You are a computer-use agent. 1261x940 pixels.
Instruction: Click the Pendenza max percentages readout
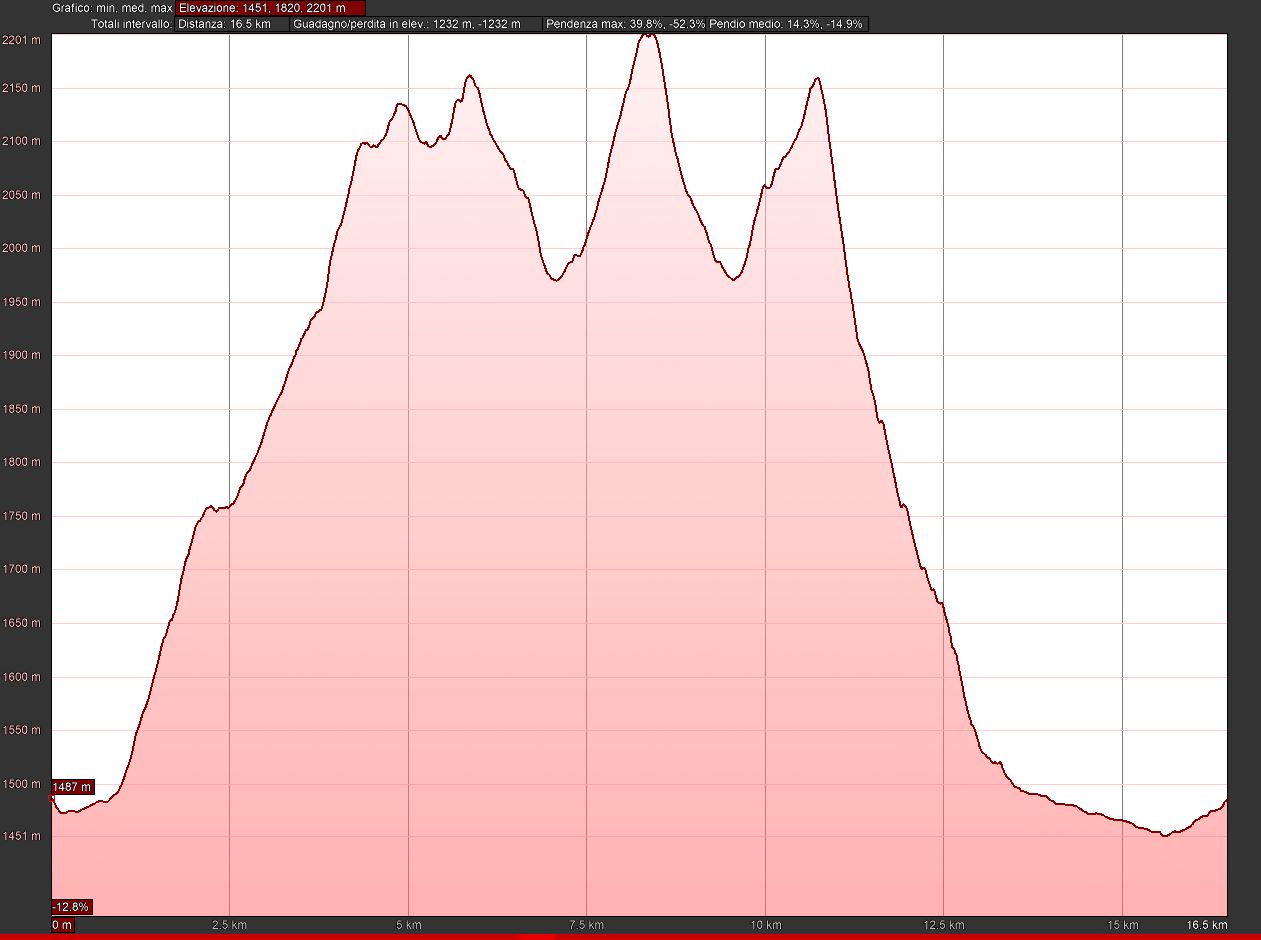tap(624, 24)
